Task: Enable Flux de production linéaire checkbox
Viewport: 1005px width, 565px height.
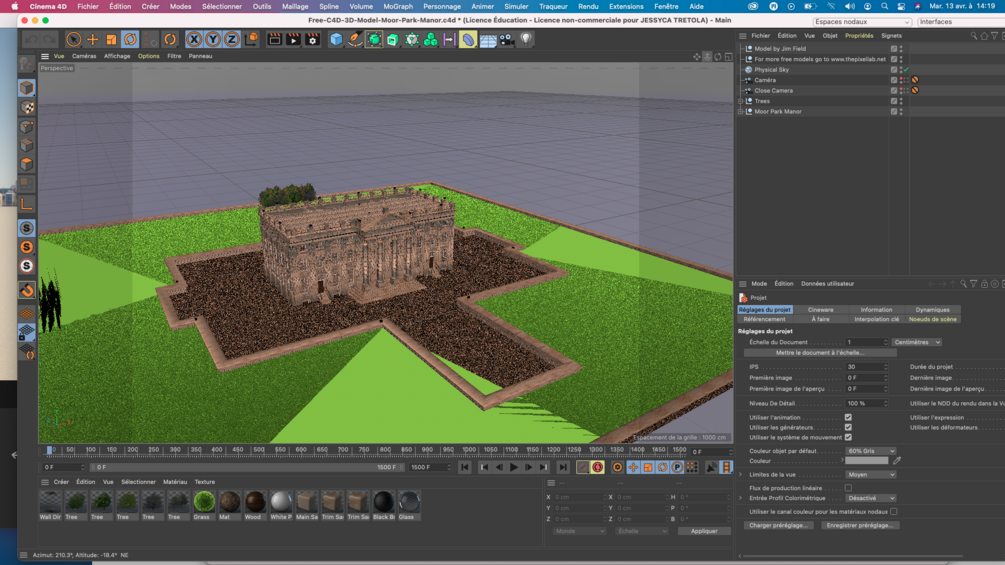Action: [x=848, y=488]
